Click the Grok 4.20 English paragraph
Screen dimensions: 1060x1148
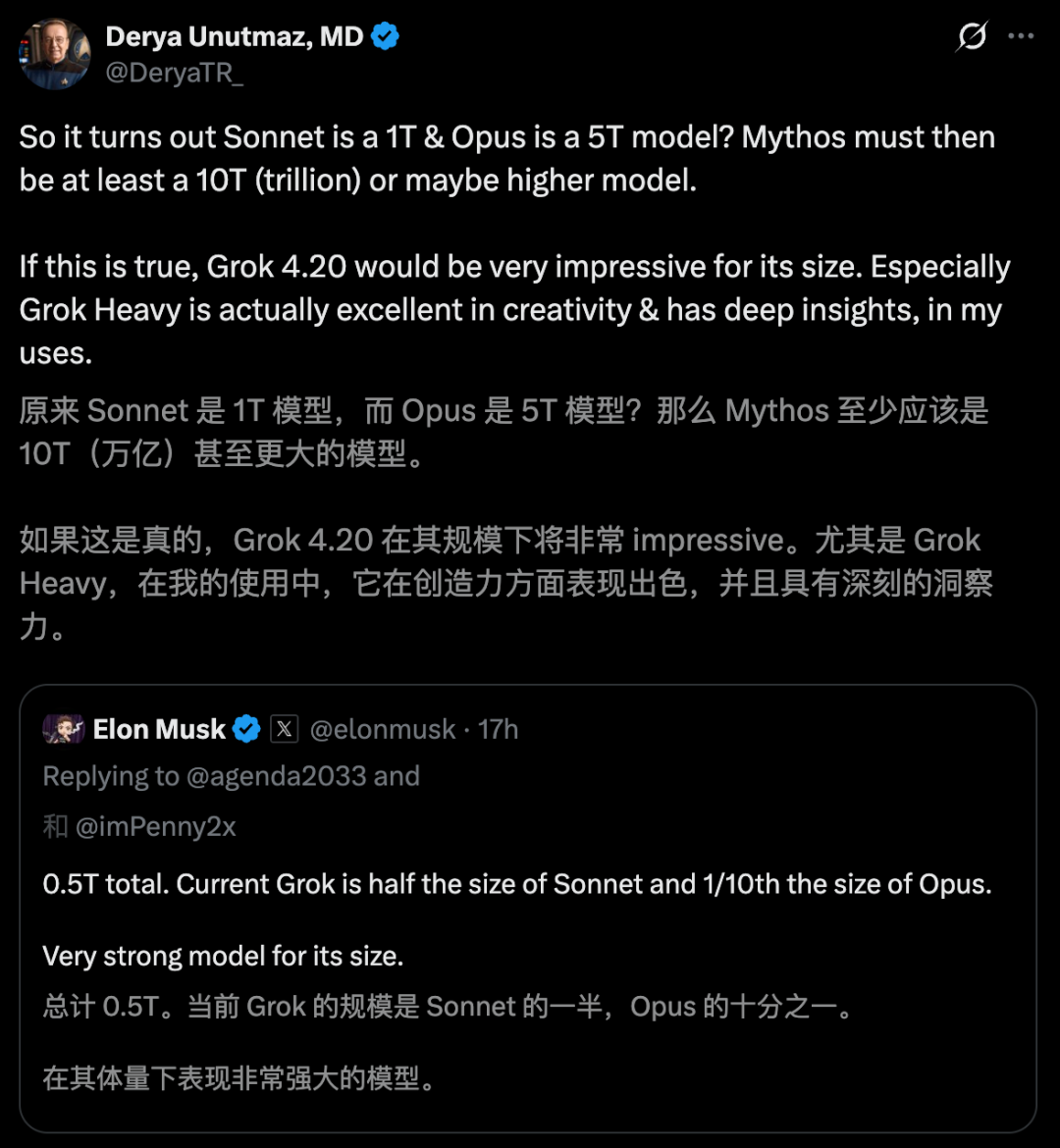coord(514,310)
